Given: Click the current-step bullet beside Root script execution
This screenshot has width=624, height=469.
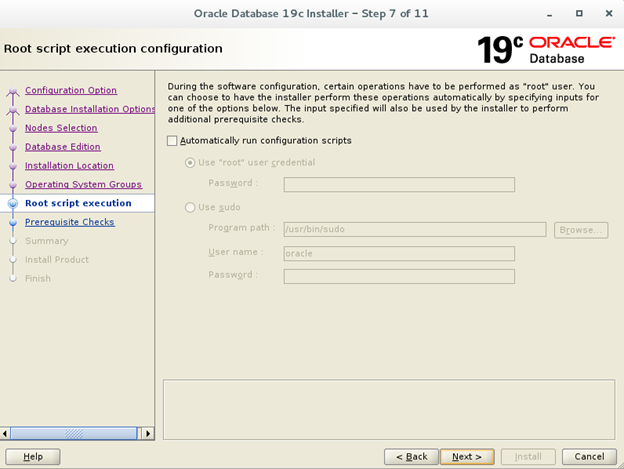Looking at the screenshot, I should (13, 204).
